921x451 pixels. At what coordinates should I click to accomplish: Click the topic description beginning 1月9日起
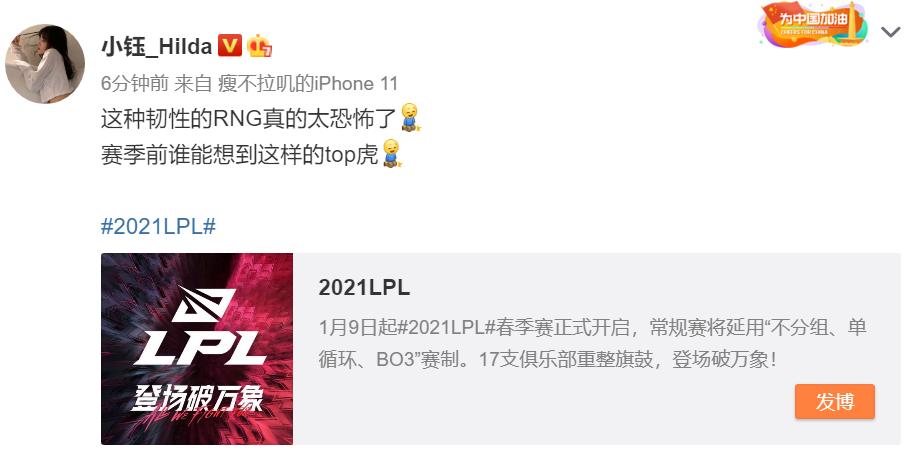coord(593,344)
